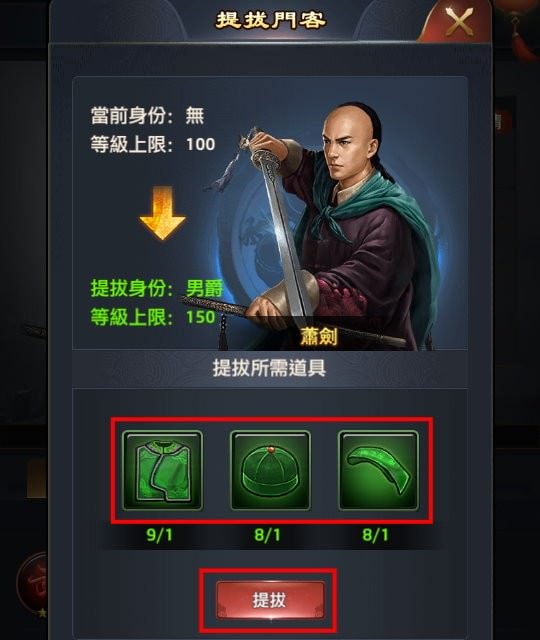Screen dimensions: 540x640
Task: Select the green belt item icon
Action: pyautogui.click(x=378, y=470)
